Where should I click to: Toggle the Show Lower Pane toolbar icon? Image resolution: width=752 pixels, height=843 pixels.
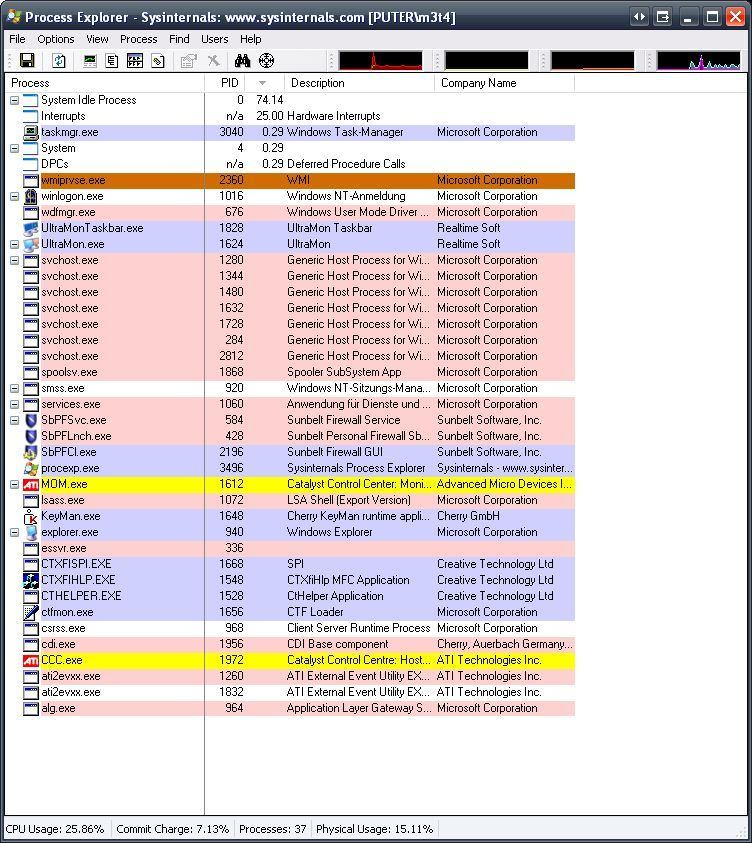point(134,61)
